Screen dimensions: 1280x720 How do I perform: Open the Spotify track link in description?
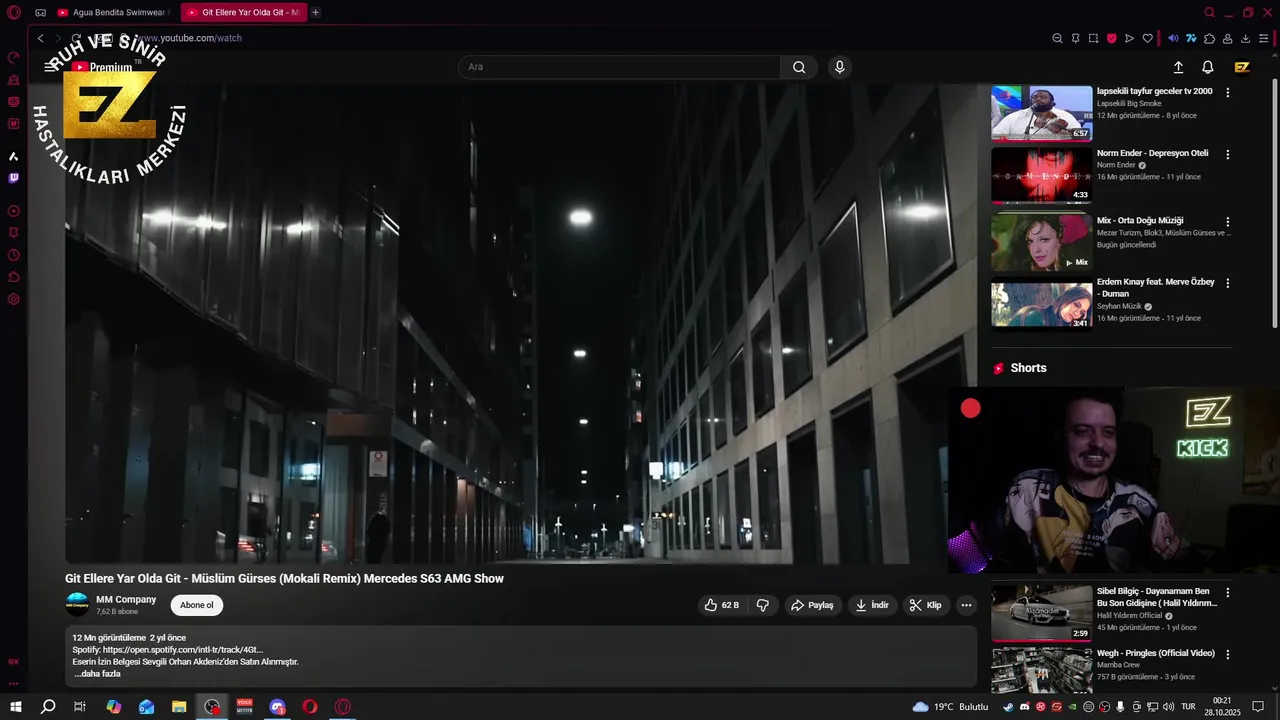click(183, 650)
